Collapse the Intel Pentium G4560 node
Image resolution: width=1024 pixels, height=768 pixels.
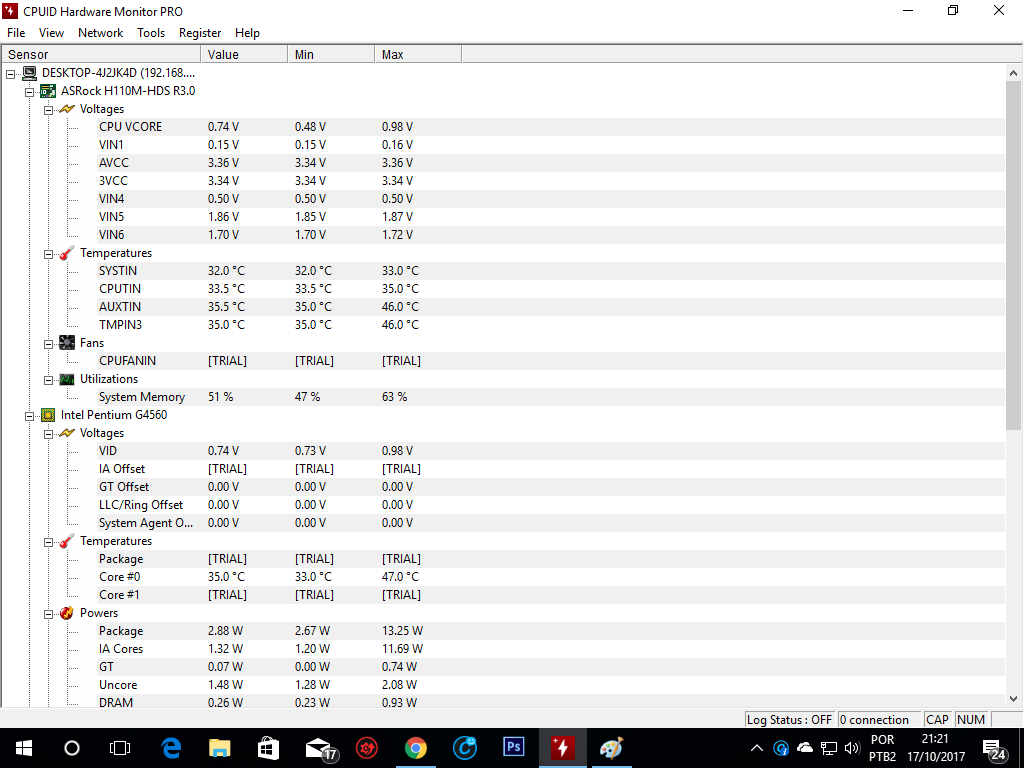[29, 416]
